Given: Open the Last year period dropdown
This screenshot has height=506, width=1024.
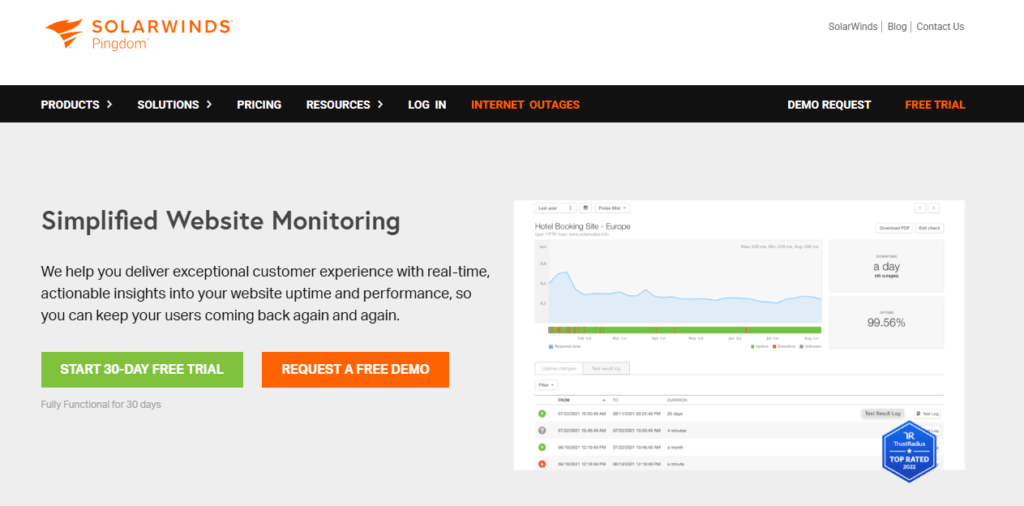Looking at the screenshot, I should click(555, 208).
